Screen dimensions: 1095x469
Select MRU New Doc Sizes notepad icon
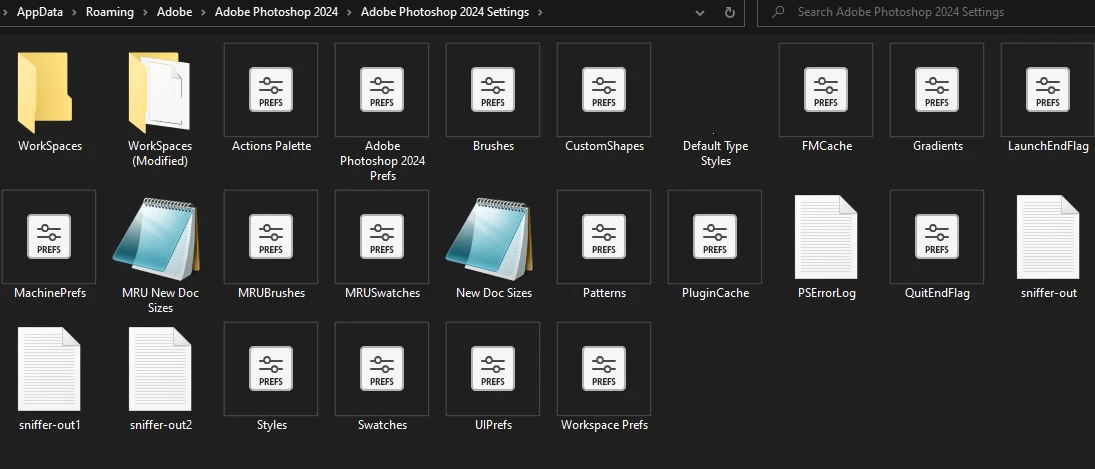pyautogui.click(x=156, y=239)
